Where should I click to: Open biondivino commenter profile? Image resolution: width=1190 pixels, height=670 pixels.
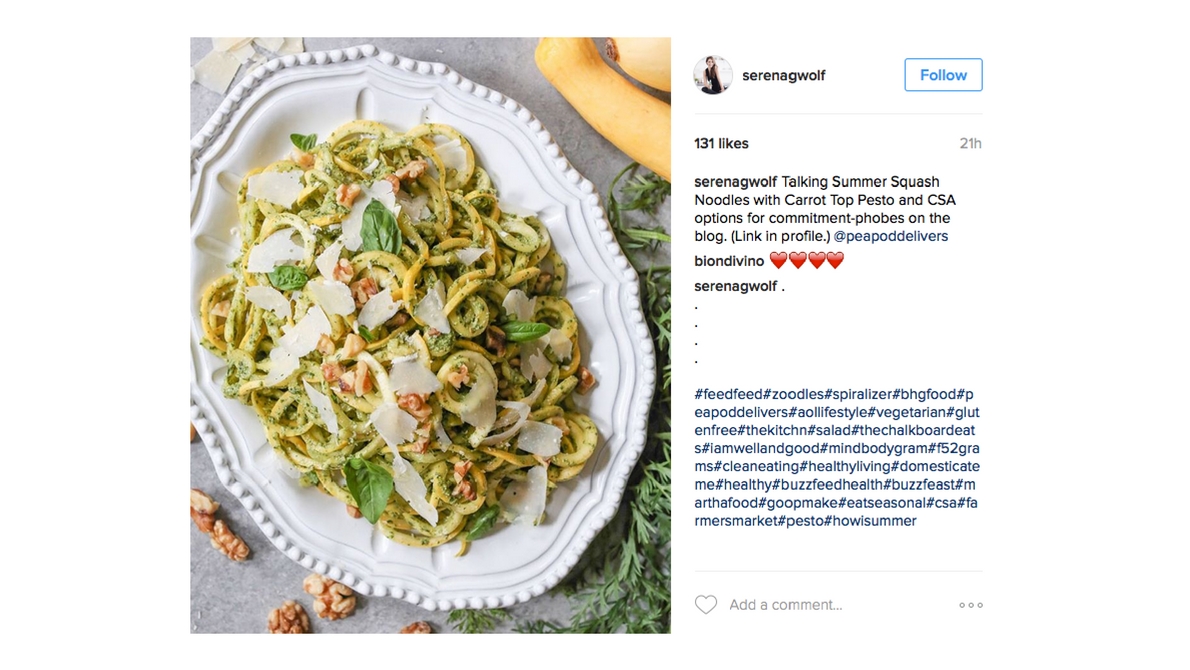click(729, 261)
